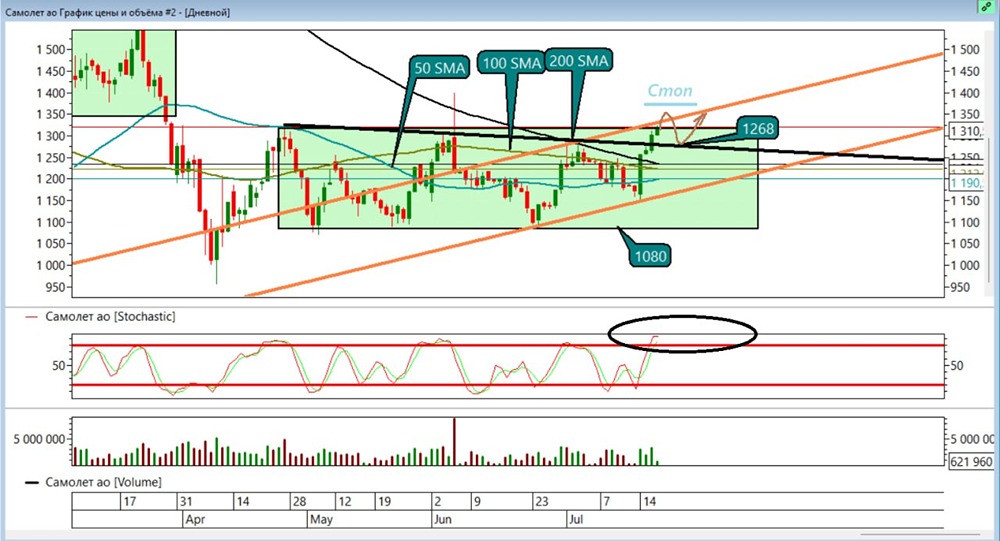Click the last volume value 621 960
Image resolution: width=1000 pixels, height=541 pixels.
pos(971,461)
